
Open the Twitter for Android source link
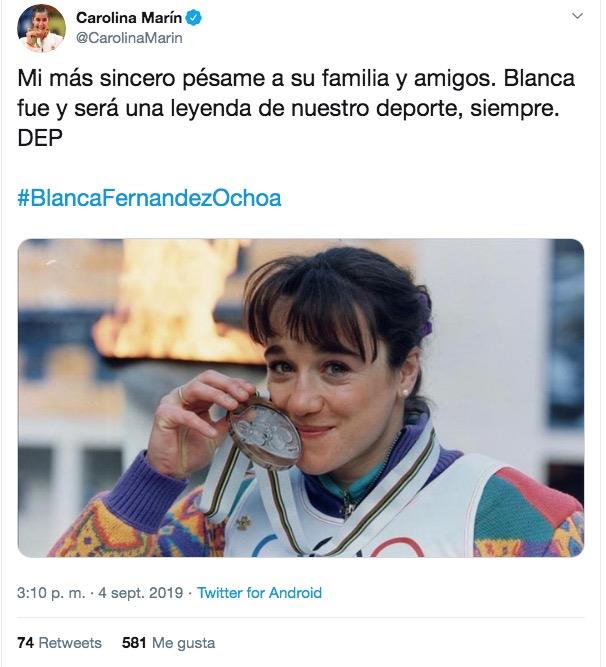pos(259,593)
